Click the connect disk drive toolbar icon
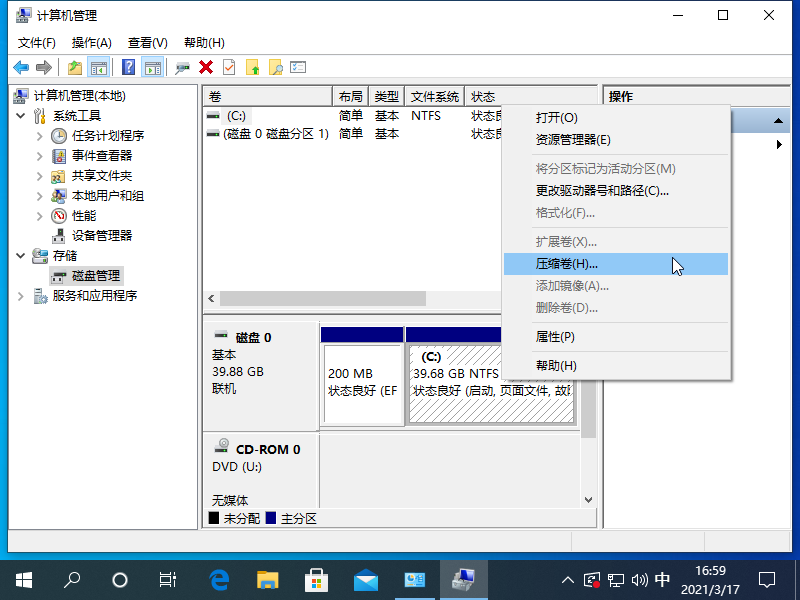This screenshot has width=800, height=600. point(182,67)
